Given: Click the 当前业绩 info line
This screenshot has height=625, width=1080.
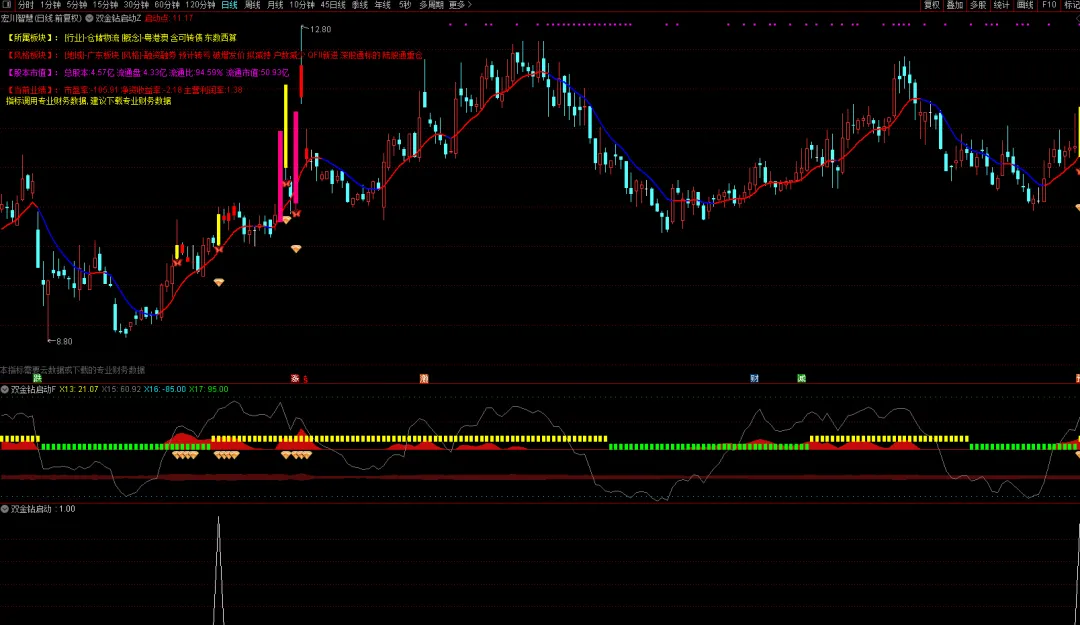Looking at the screenshot, I should pos(124,90).
